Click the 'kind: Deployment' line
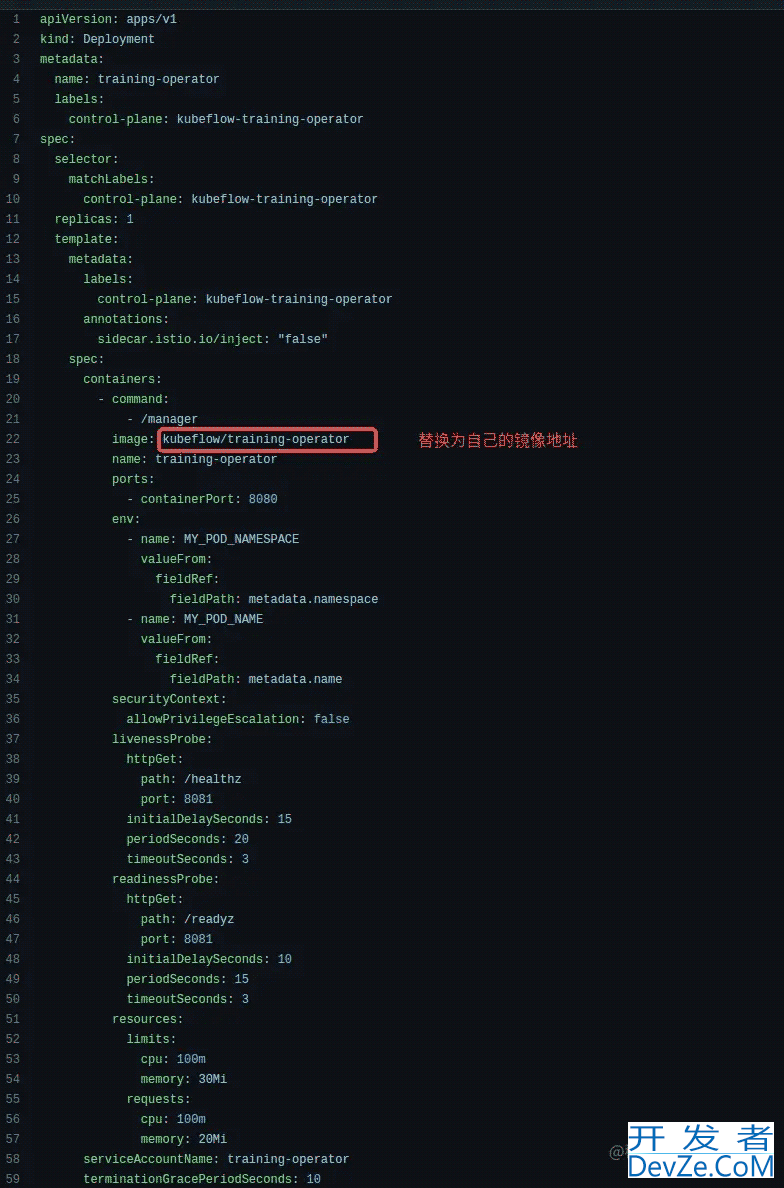Viewport: 784px width, 1188px height. point(97,39)
